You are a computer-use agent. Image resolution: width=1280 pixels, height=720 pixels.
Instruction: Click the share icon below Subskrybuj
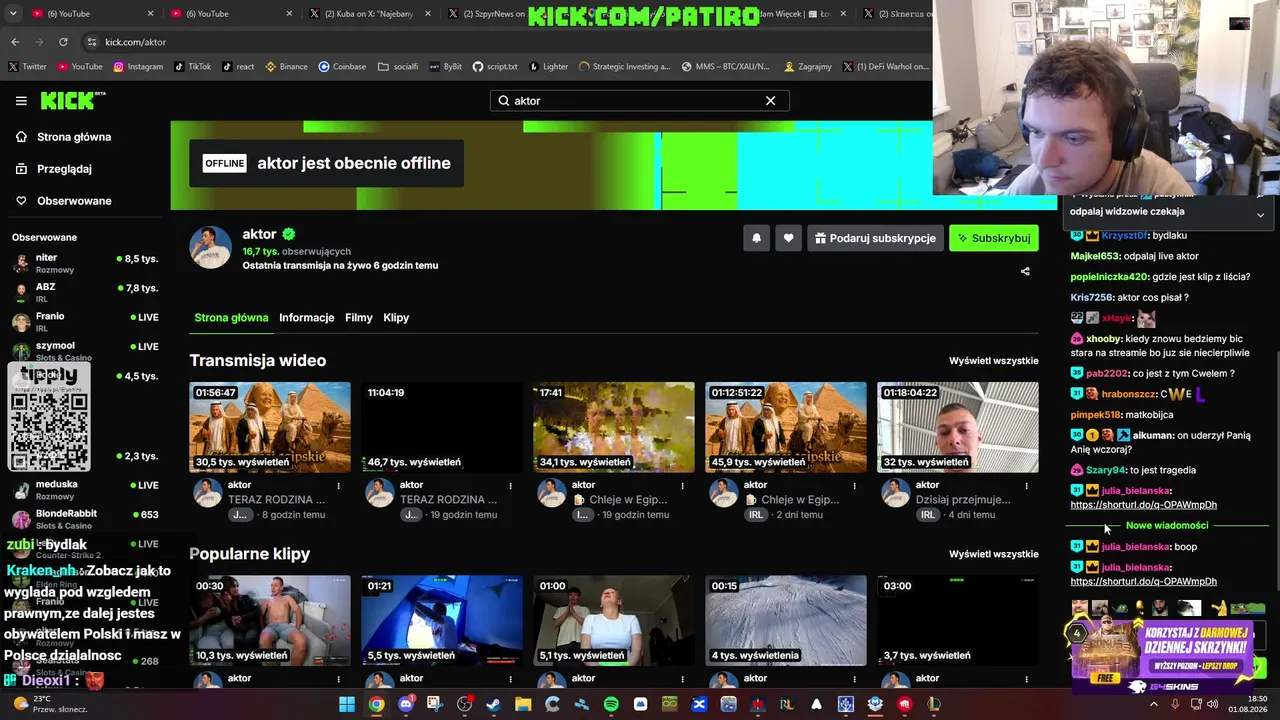click(x=1025, y=271)
